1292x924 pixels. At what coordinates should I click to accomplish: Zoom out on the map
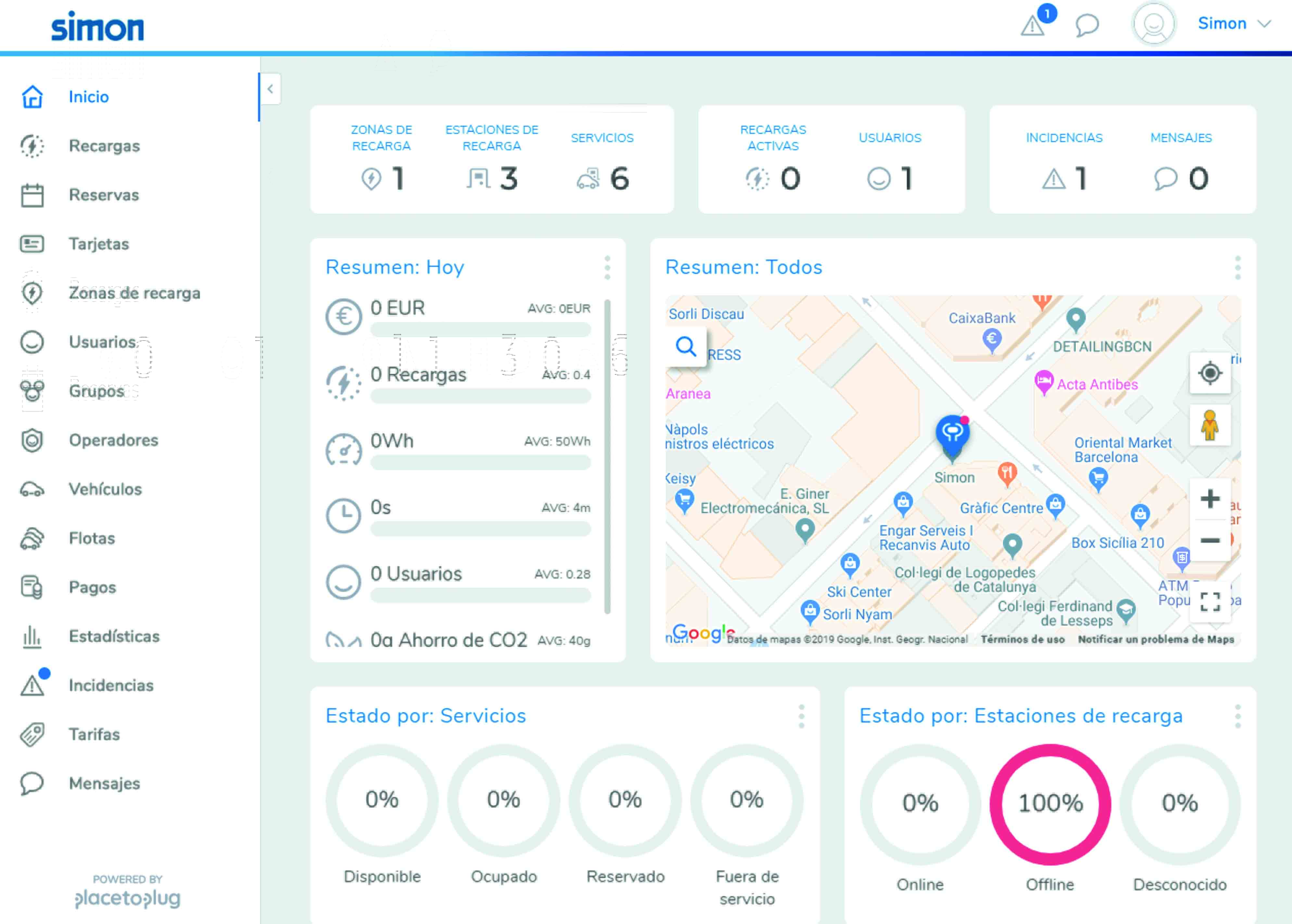1210,540
